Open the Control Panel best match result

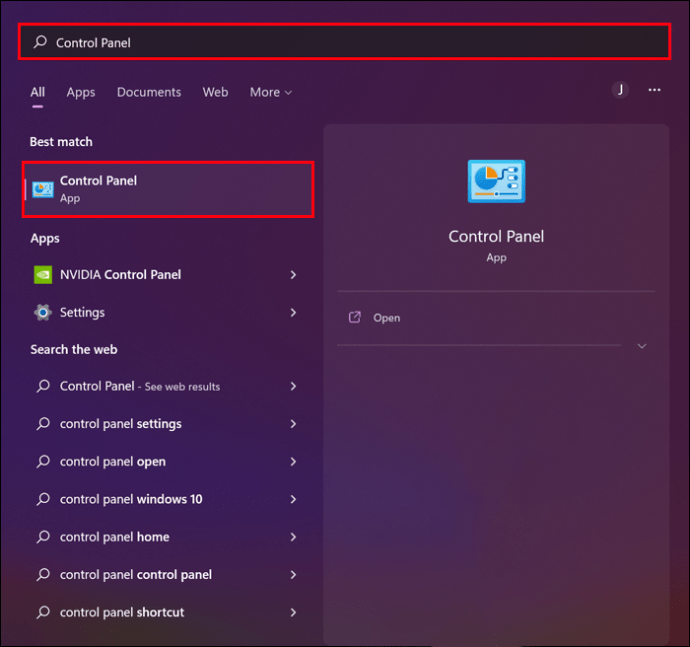point(168,189)
